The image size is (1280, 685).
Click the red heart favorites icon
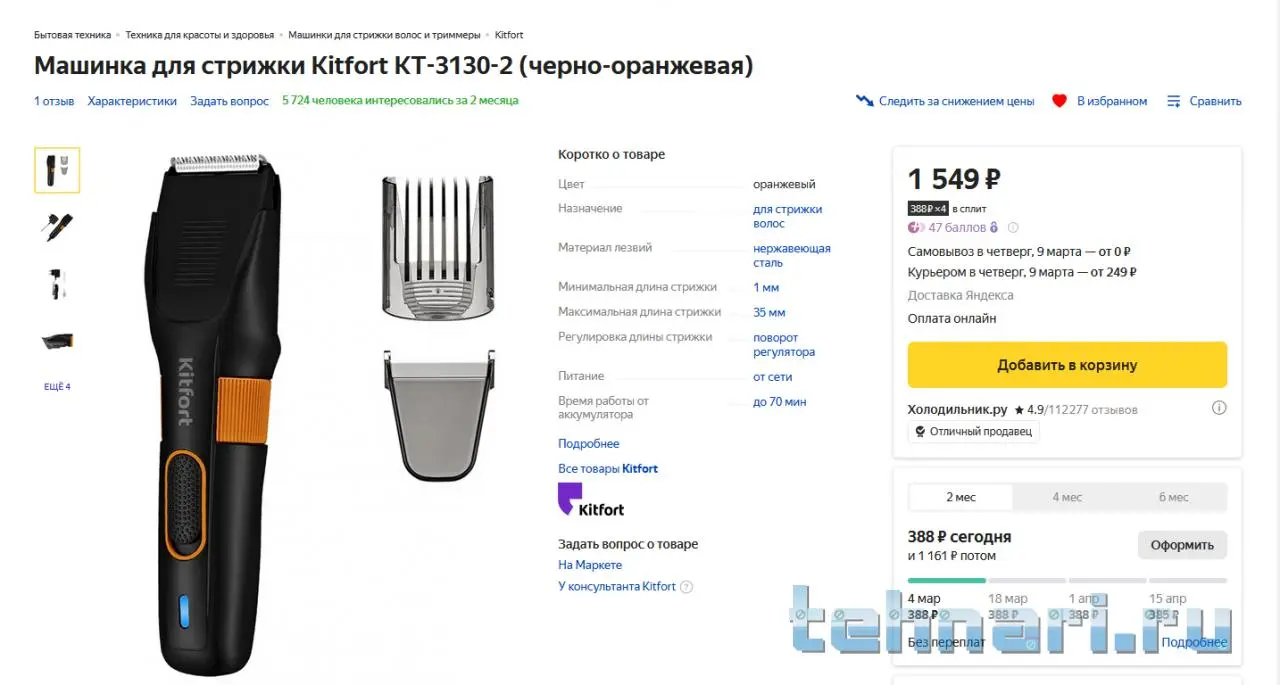(x=1059, y=101)
